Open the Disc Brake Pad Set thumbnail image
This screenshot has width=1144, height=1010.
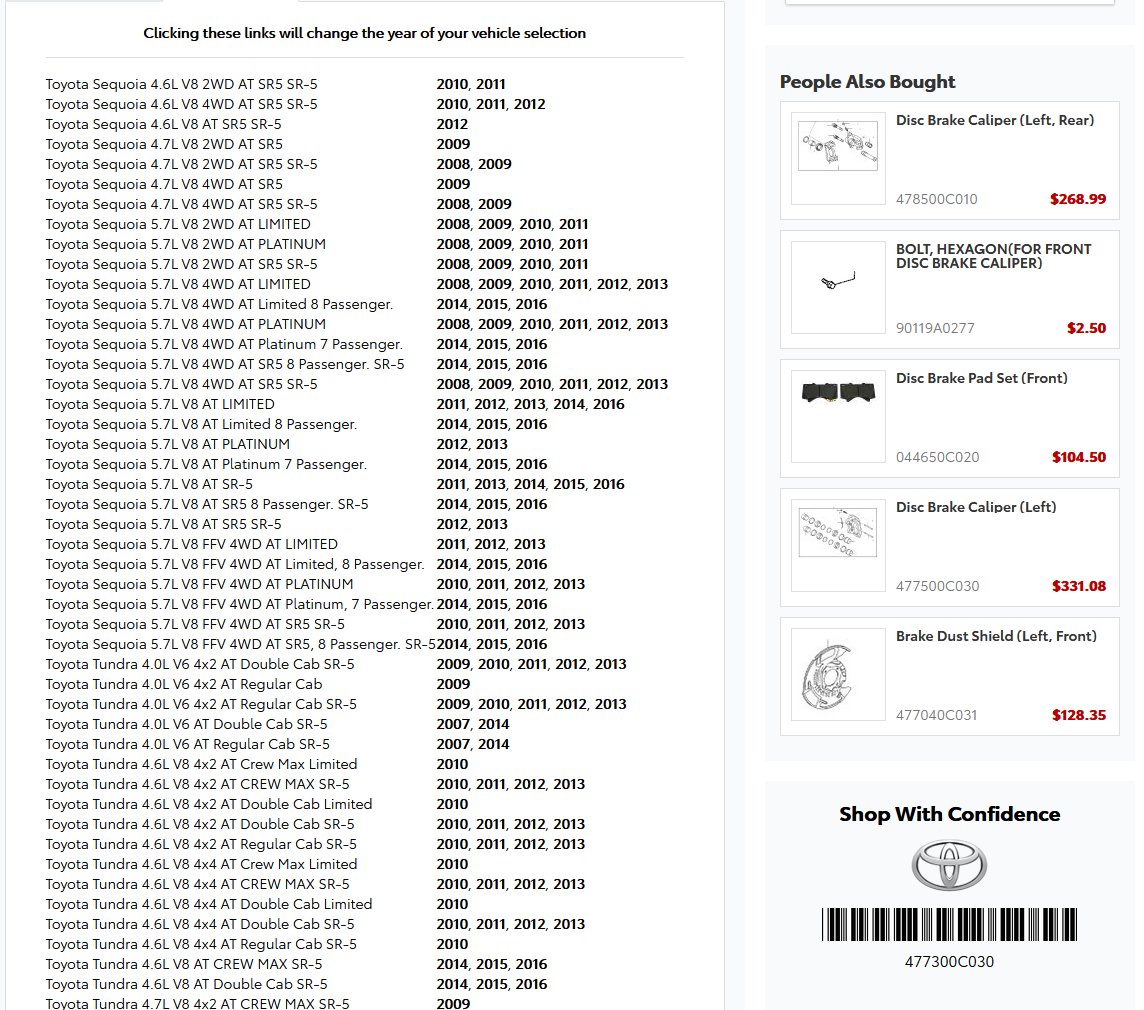point(838,416)
